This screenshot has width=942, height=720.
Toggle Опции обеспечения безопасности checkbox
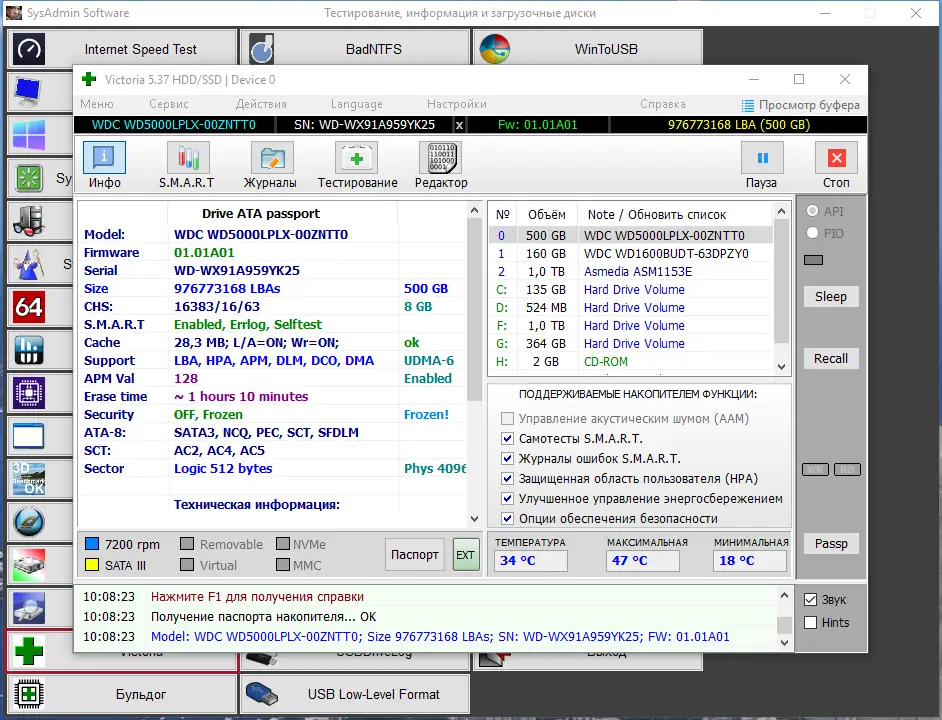click(x=507, y=518)
